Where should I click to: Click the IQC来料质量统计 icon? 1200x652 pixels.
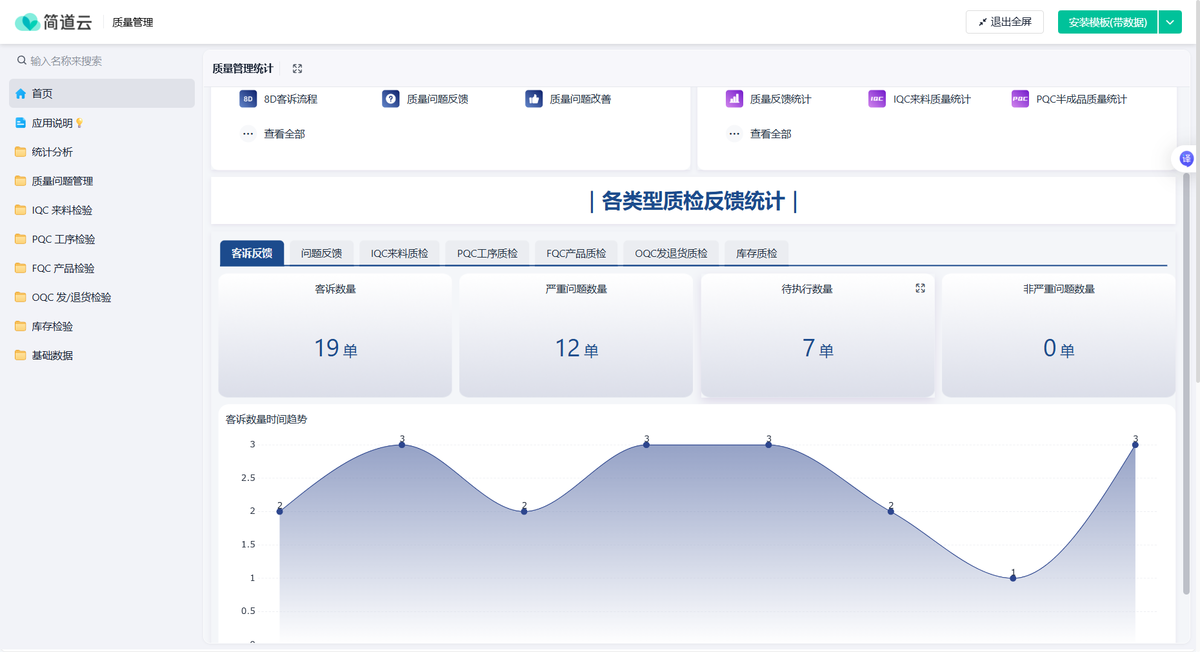point(877,99)
